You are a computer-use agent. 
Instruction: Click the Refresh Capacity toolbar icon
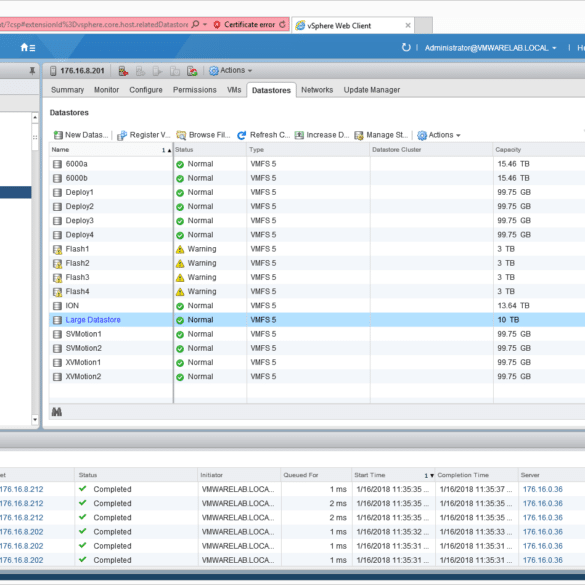coord(242,135)
